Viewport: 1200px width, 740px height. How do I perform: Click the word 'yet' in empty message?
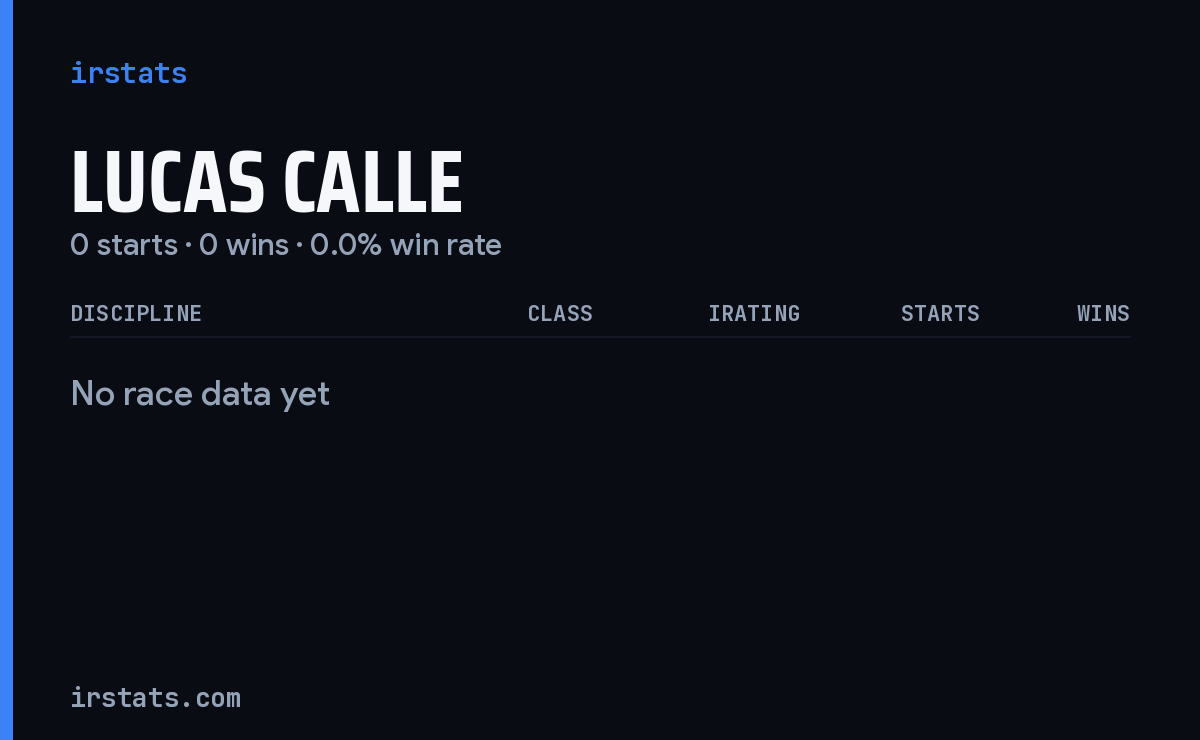click(305, 396)
